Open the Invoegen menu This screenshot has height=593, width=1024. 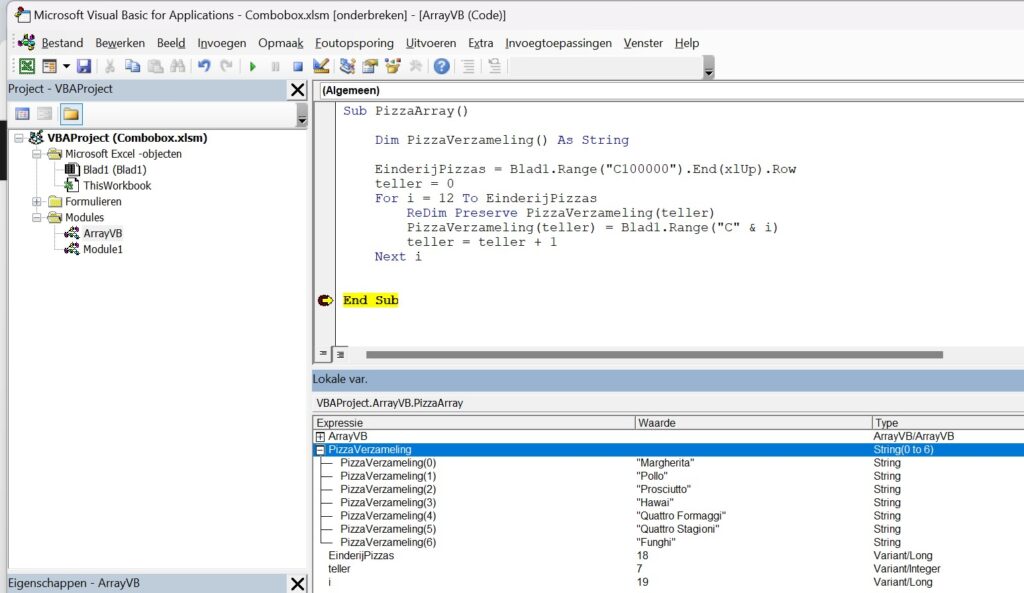click(222, 43)
